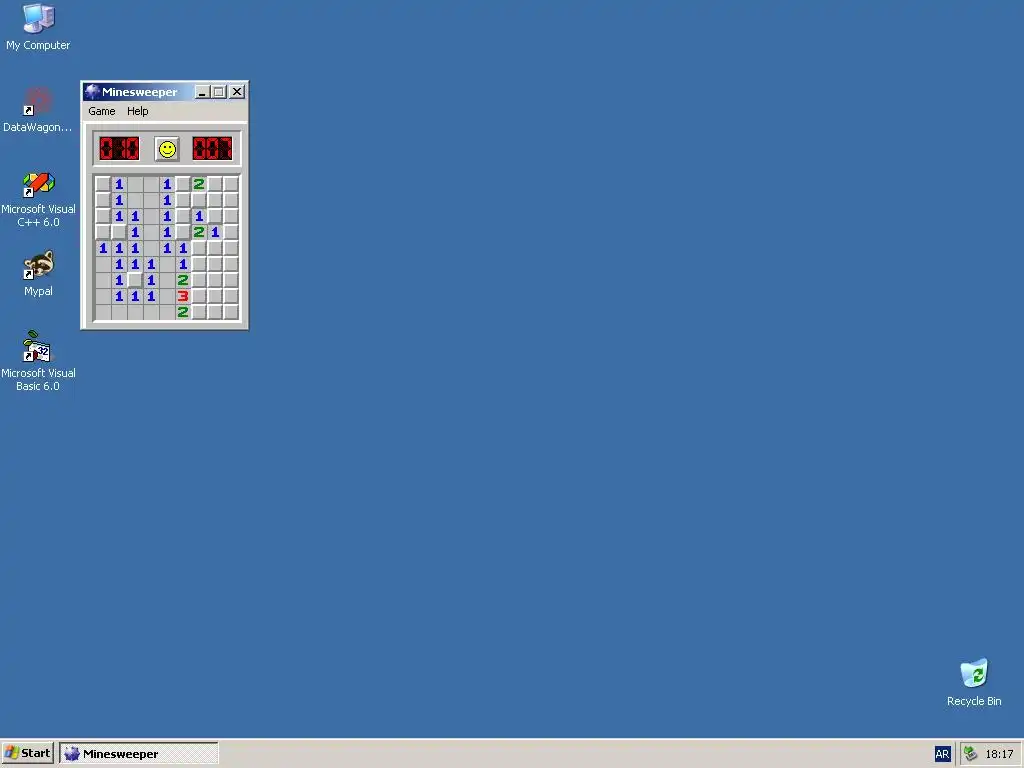Minimize the Minesweeper window
Image resolution: width=1024 pixels, height=768 pixels.
click(202, 92)
